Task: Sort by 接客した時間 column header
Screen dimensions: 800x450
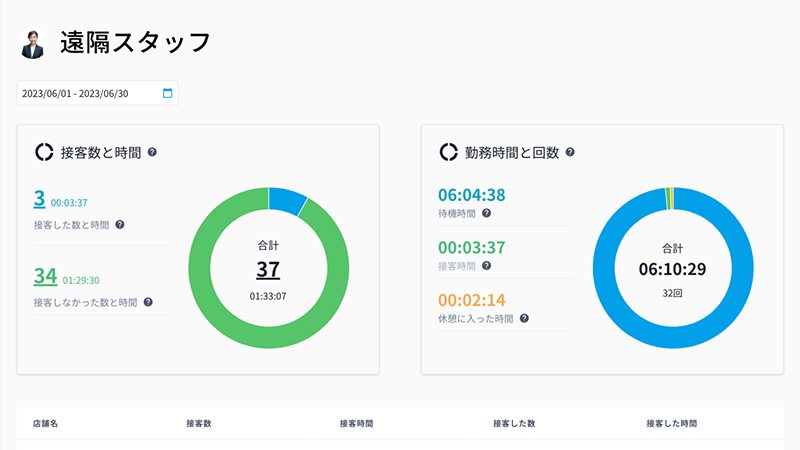Action: [x=672, y=424]
